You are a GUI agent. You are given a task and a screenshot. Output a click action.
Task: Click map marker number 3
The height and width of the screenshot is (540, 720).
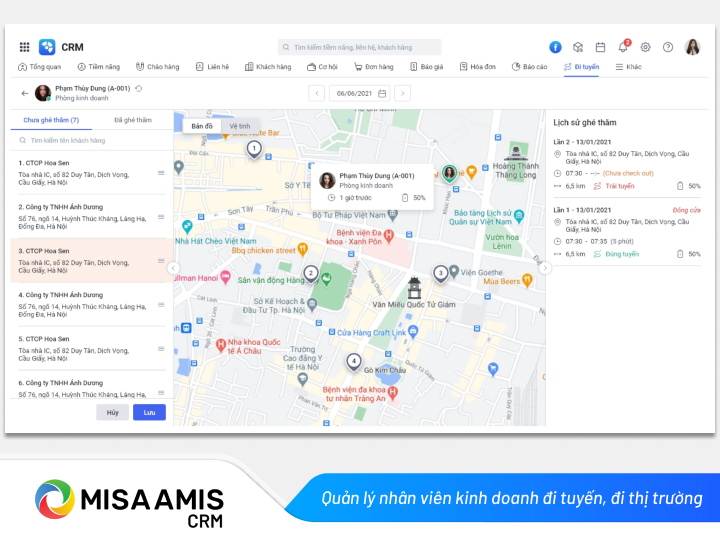click(x=441, y=274)
